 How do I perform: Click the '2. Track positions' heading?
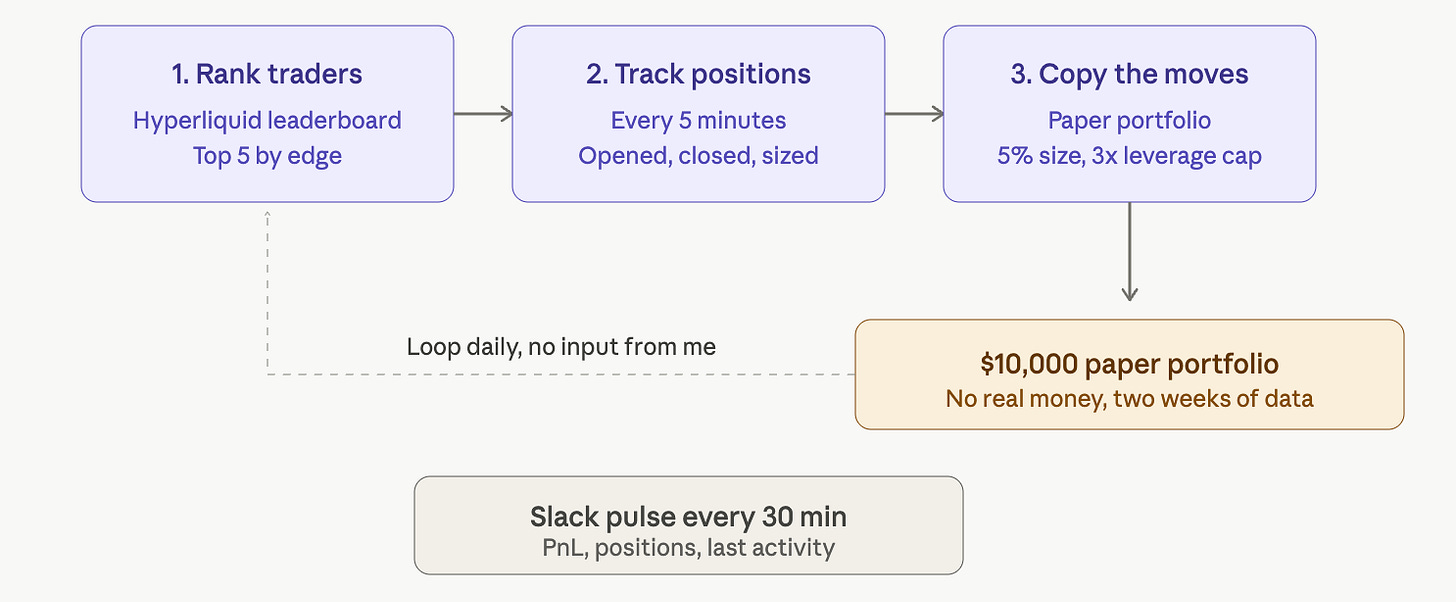click(x=698, y=74)
